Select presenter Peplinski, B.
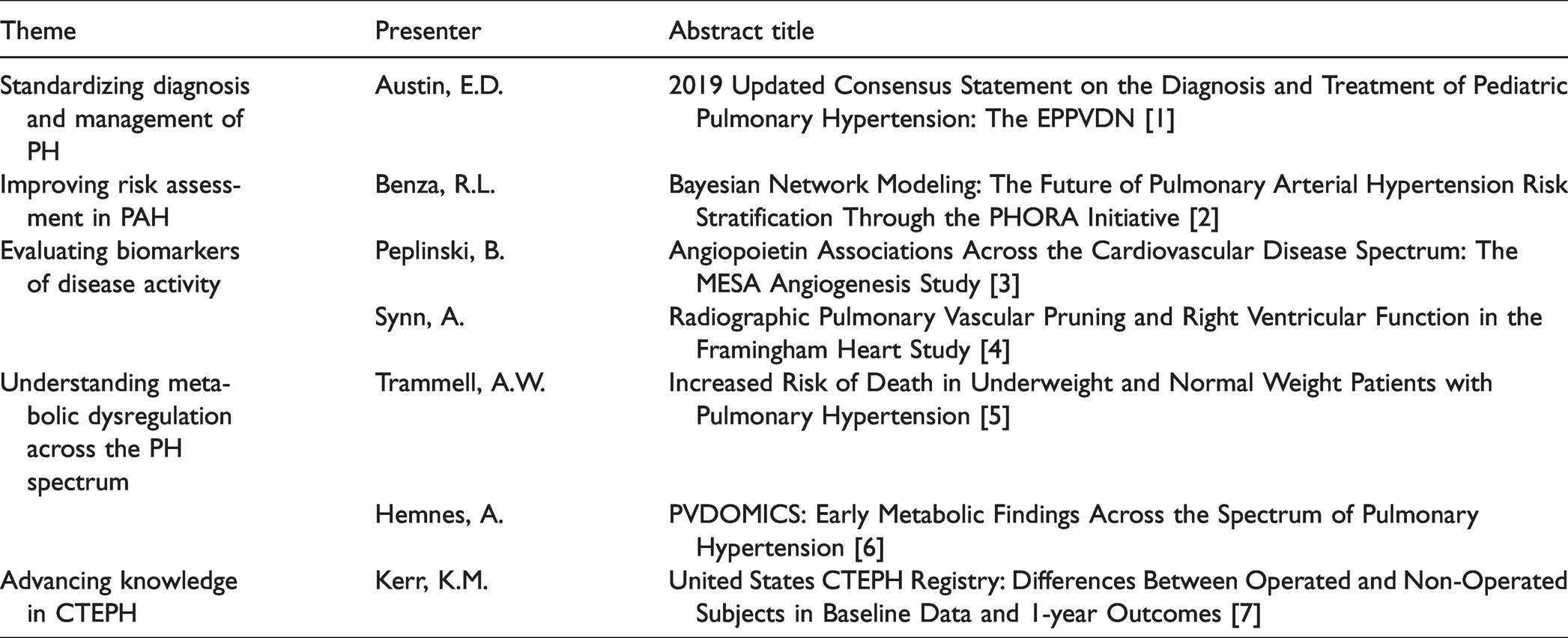Screen dimensions: 1568x638 tap(440, 251)
